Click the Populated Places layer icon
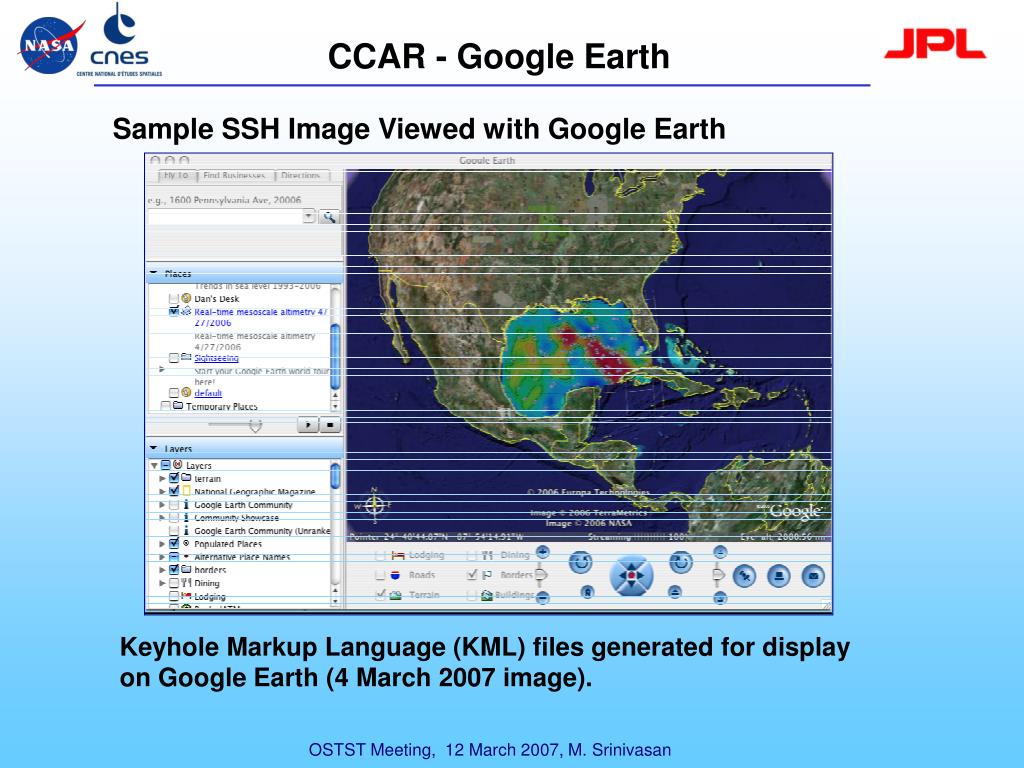This screenshot has height=768, width=1024. [186, 543]
